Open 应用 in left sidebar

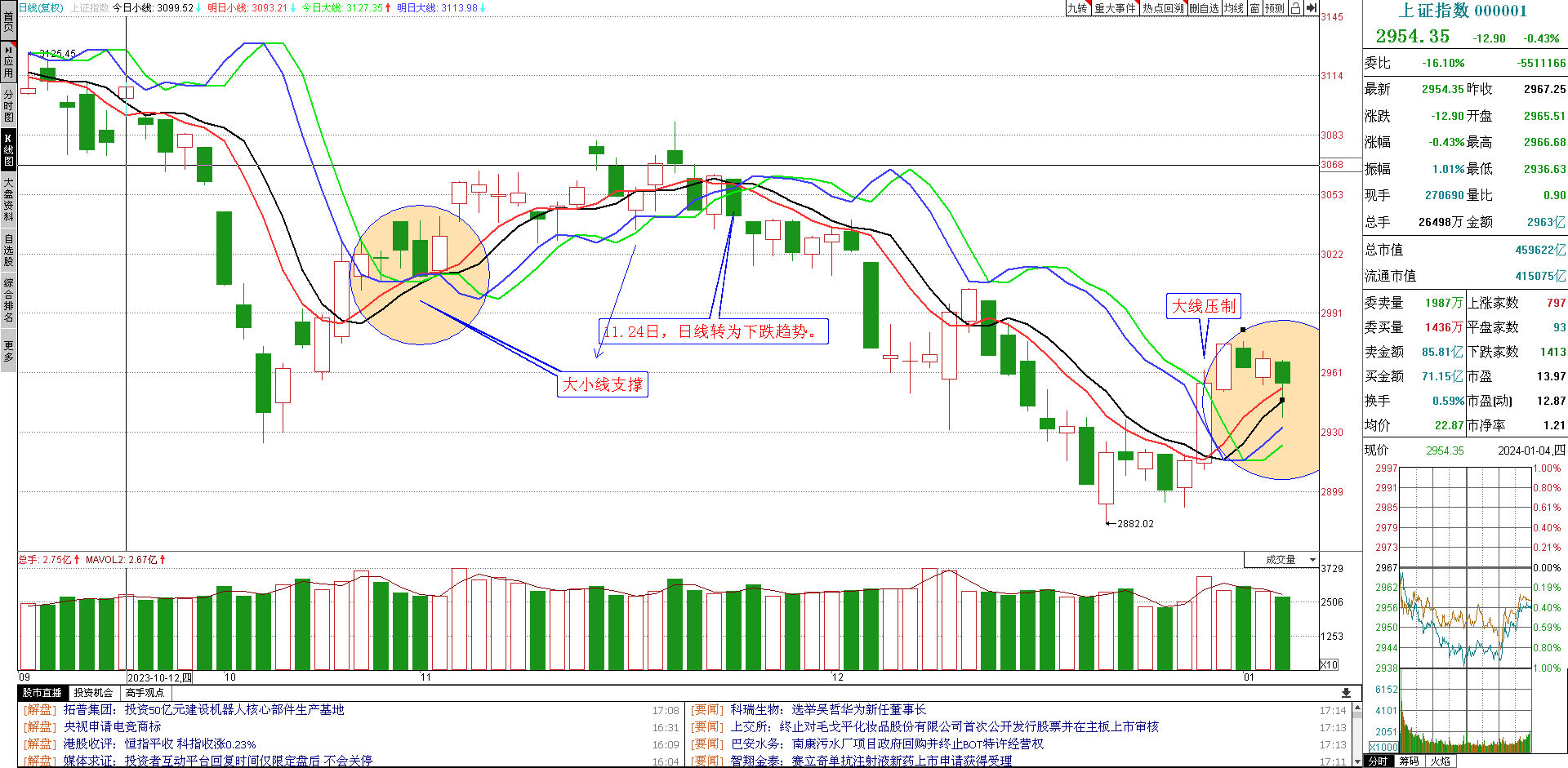point(8,62)
